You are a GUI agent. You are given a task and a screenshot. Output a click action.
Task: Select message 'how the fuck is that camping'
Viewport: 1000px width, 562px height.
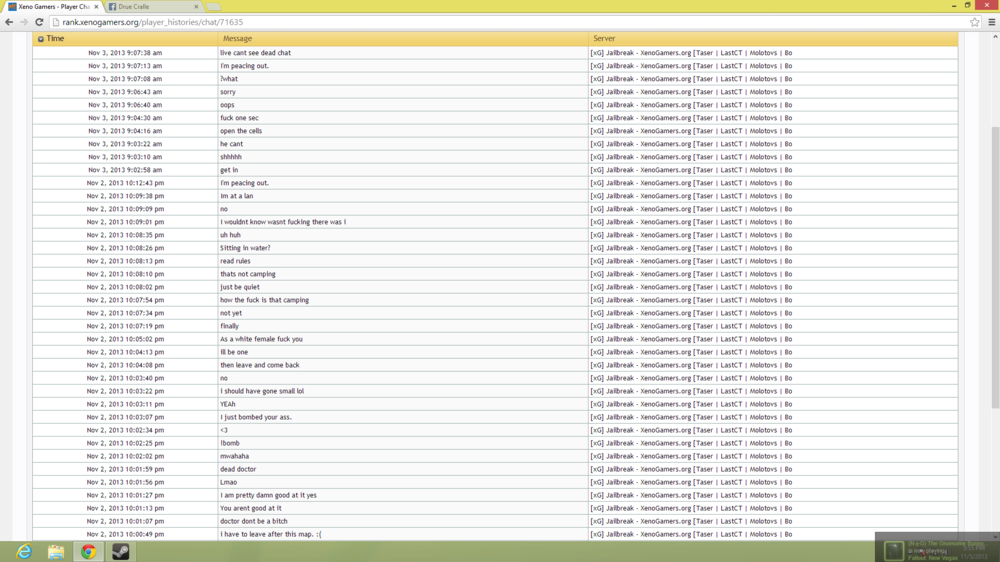pos(265,300)
